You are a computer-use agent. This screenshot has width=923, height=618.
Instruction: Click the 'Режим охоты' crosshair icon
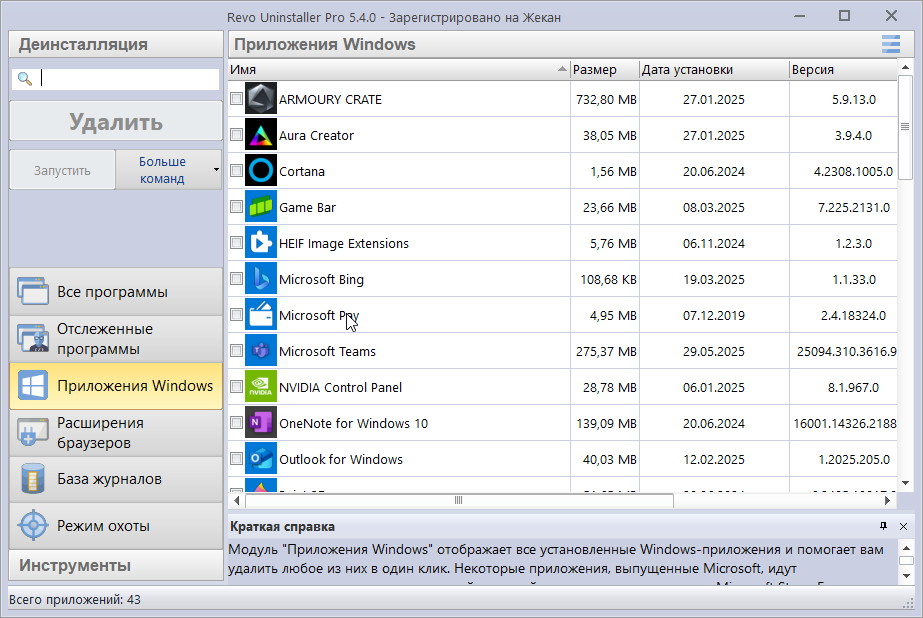[33, 525]
